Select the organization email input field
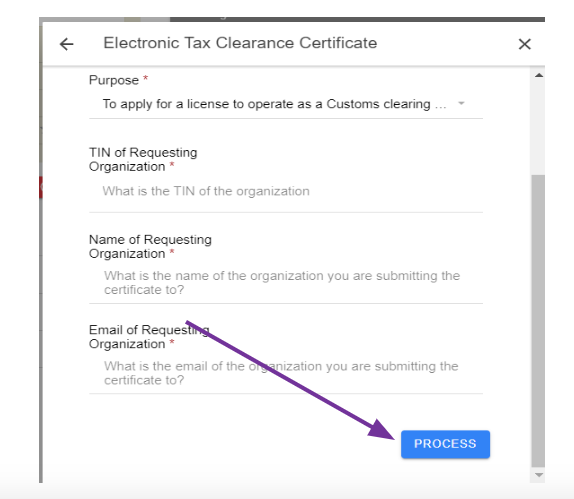 pyautogui.click(x=286, y=373)
